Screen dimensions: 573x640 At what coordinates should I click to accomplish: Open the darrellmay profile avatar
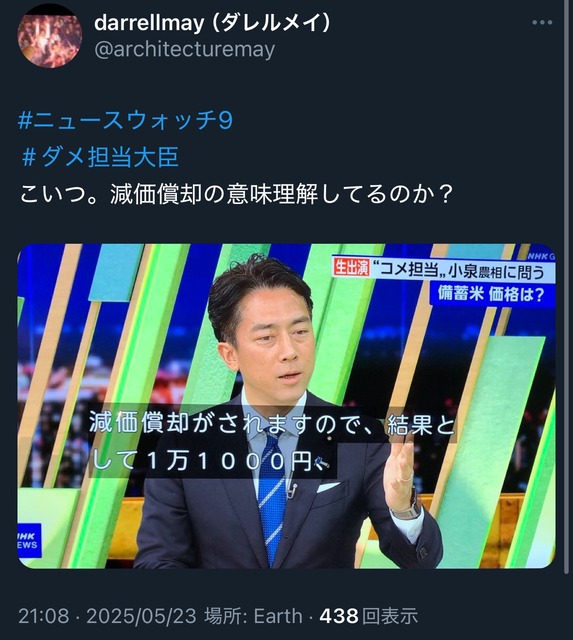(x=50, y=36)
